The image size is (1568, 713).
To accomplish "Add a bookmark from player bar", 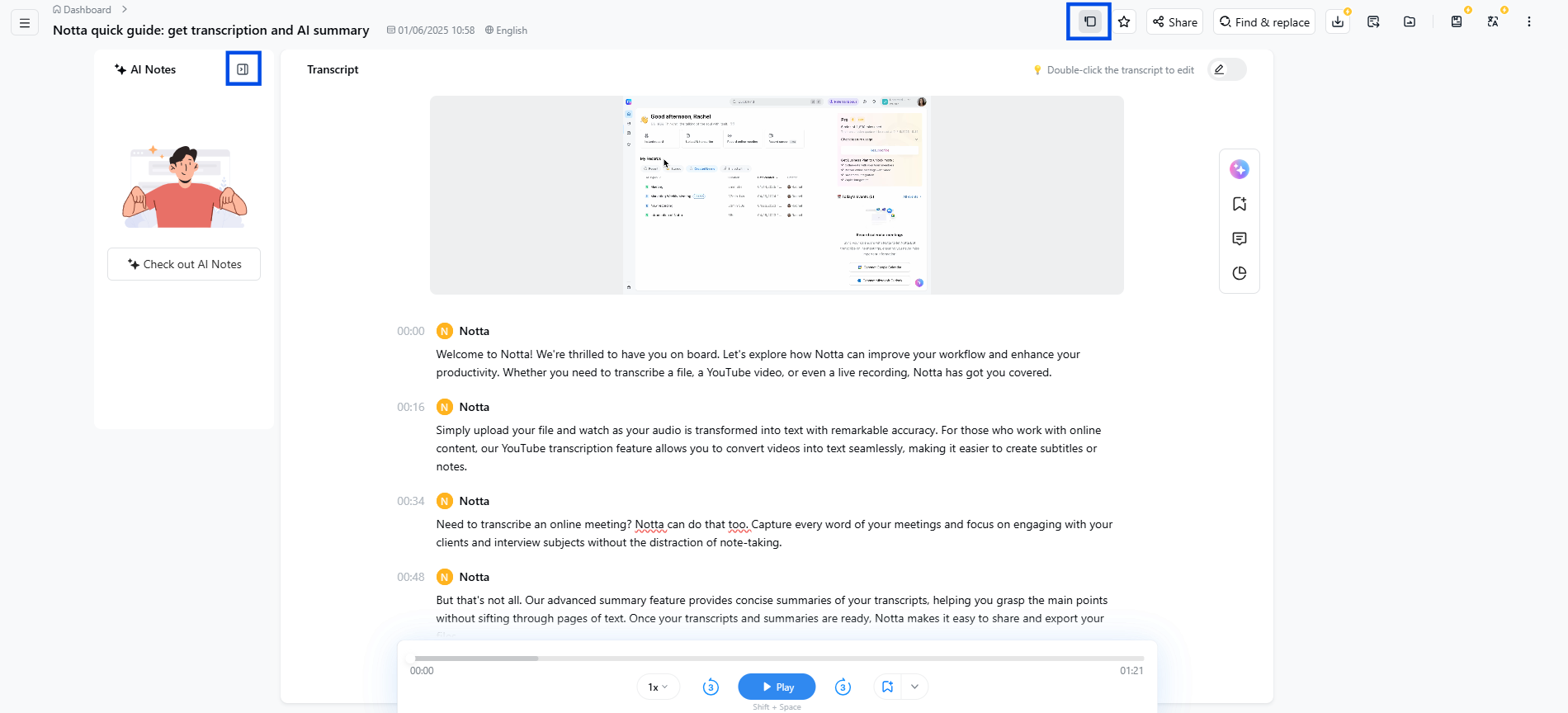I will click(887, 687).
